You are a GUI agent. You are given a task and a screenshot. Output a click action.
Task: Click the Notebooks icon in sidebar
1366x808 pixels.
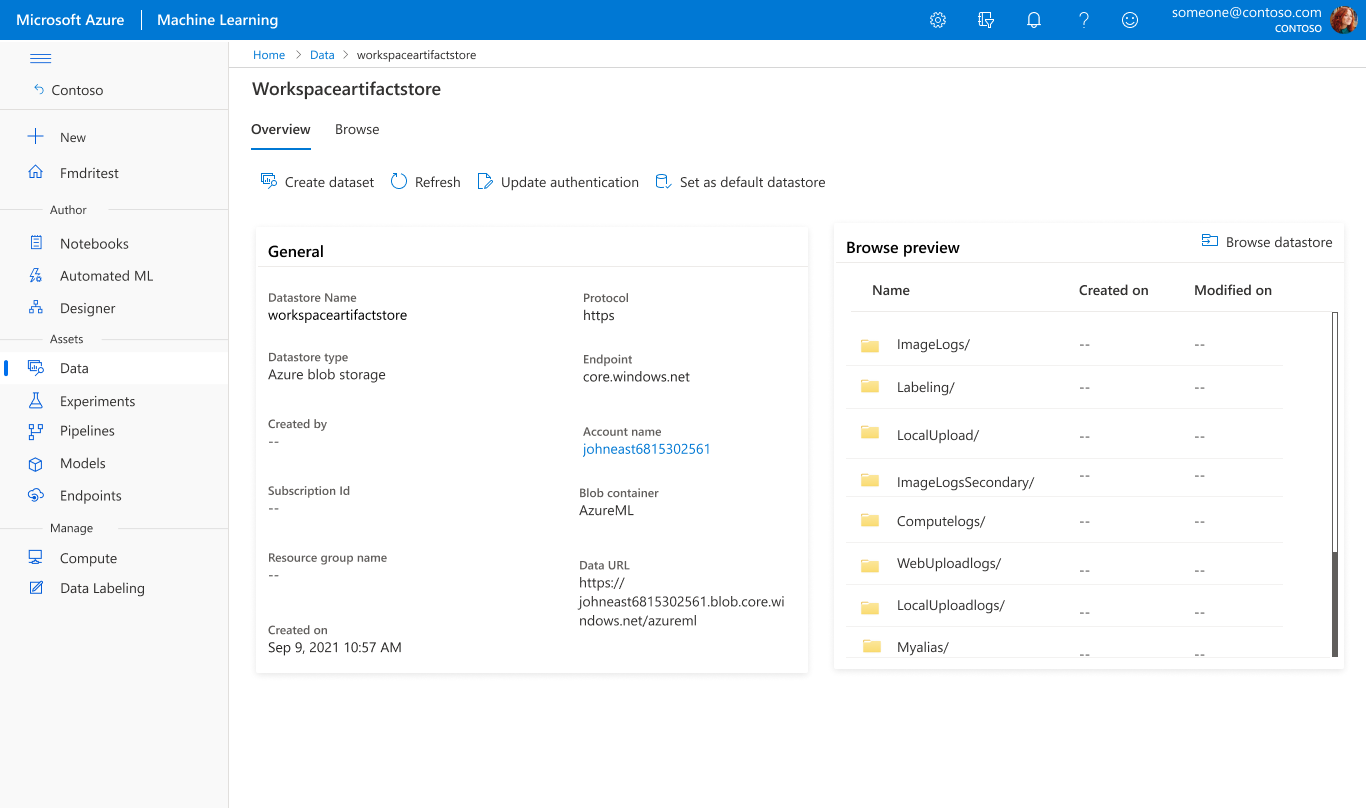pos(36,243)
